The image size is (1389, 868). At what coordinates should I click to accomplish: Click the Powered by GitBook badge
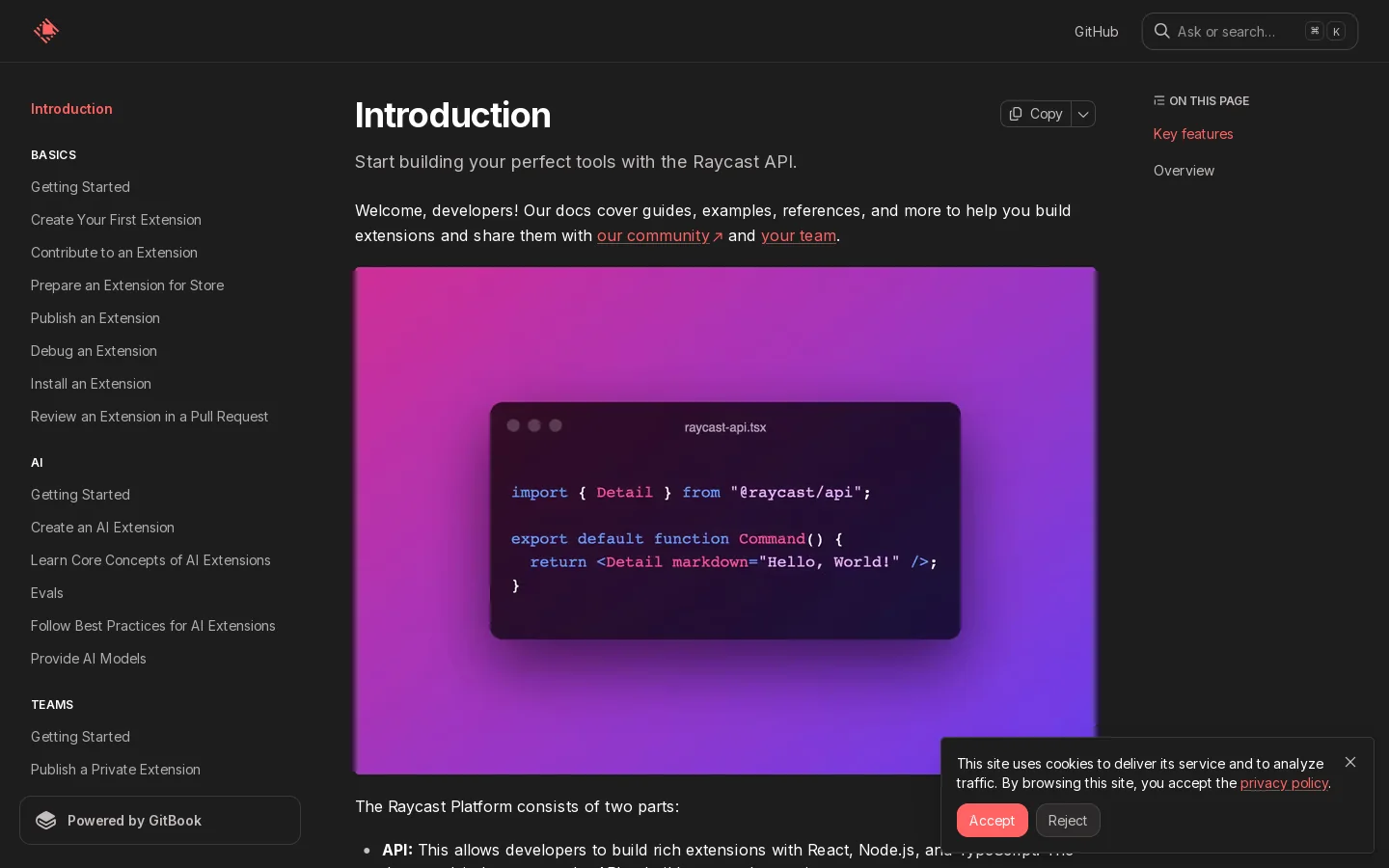click(160, 821)
